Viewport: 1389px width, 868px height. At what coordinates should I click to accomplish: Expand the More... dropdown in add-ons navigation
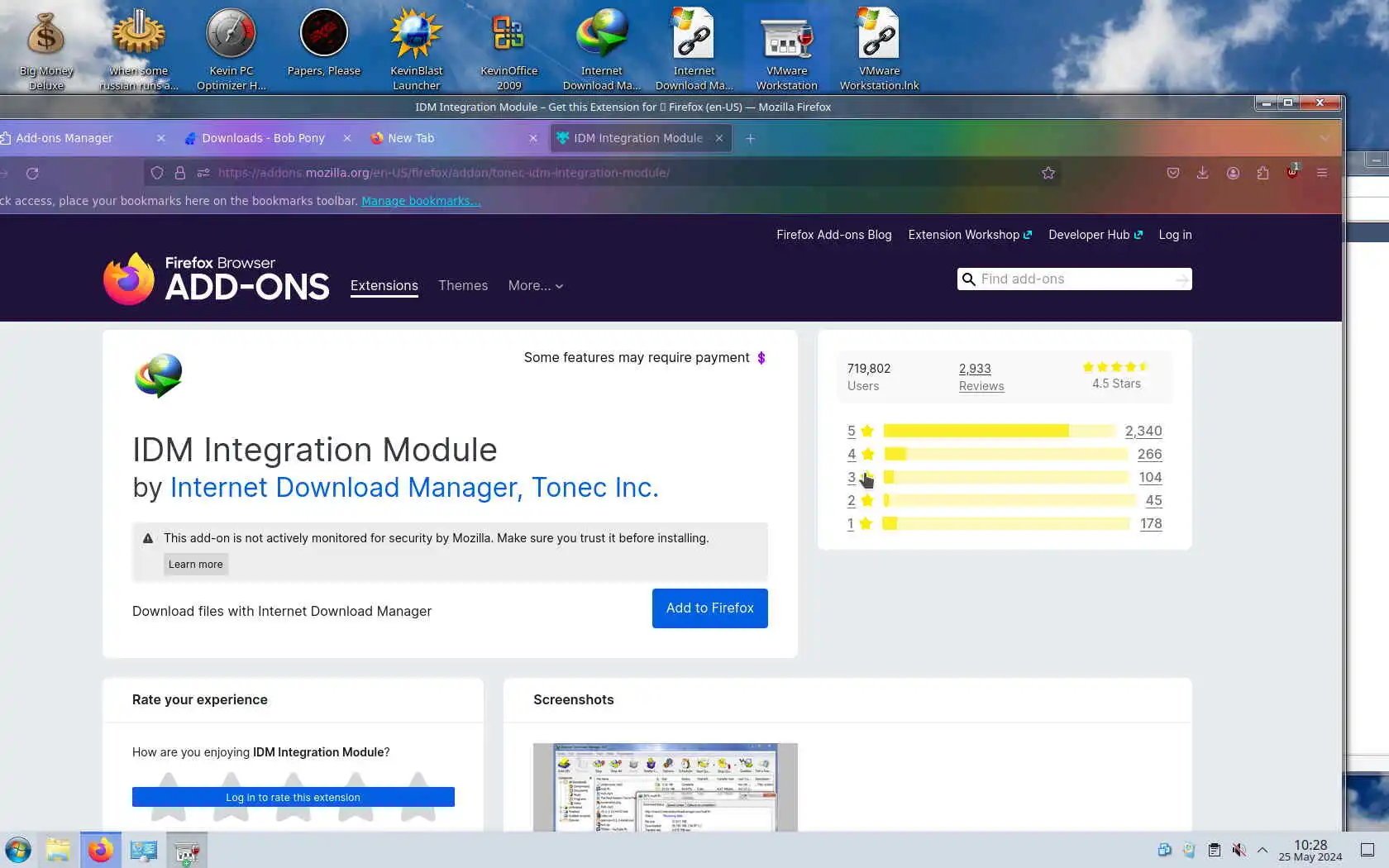click(536, 285)
